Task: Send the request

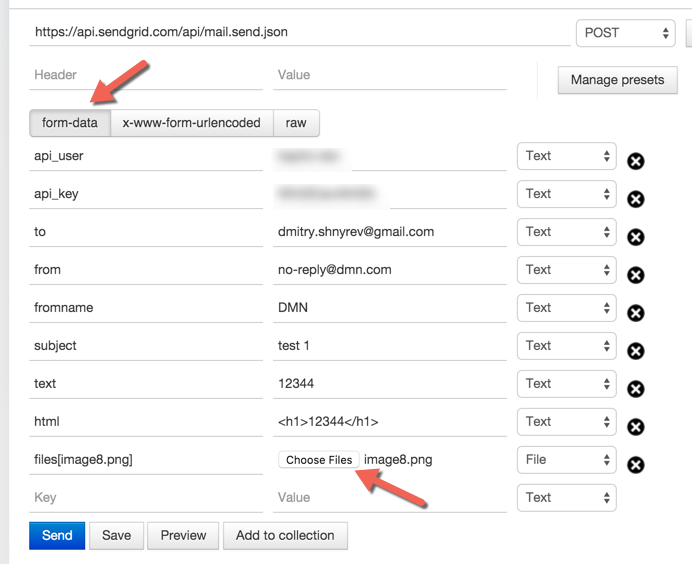Action: 57,535
